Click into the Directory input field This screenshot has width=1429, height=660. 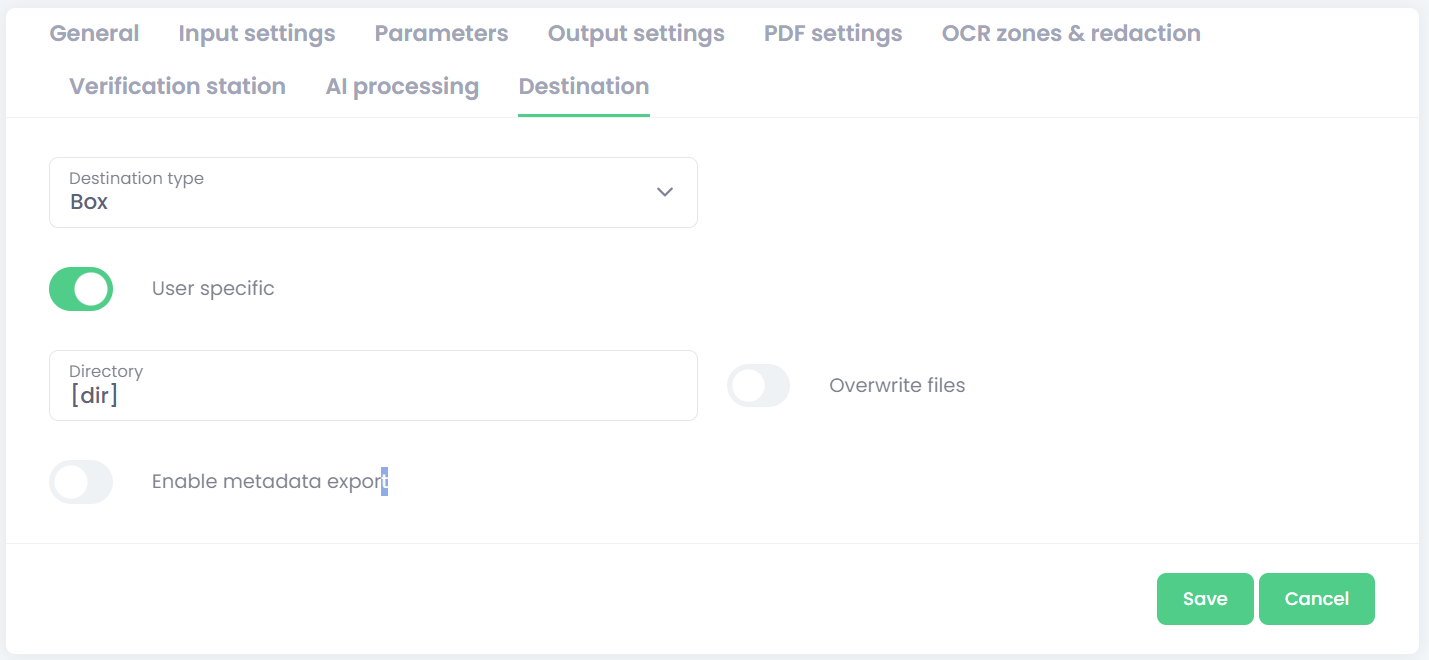click(372, 394)
